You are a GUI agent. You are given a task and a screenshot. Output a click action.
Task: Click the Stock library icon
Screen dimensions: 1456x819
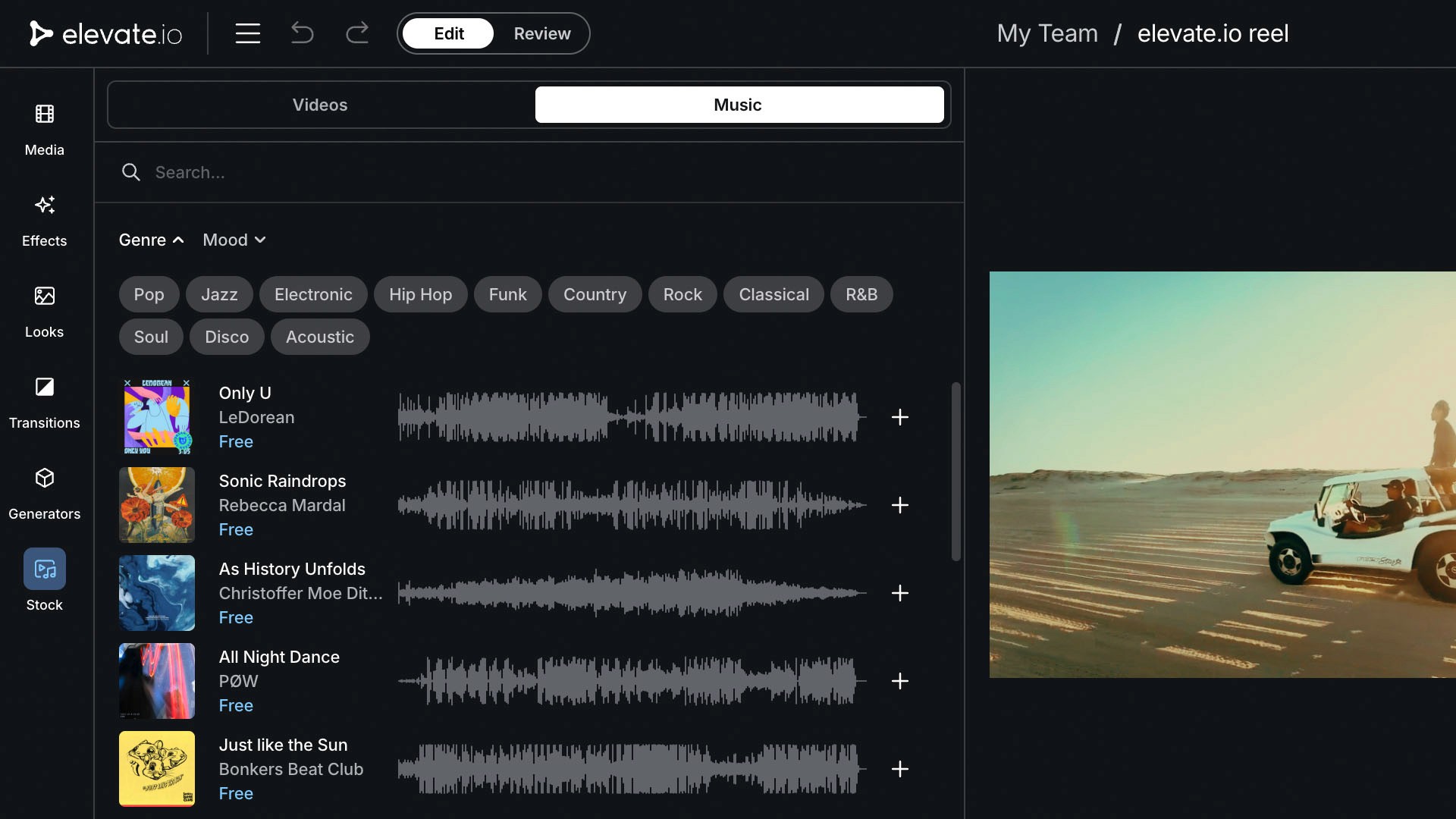click(x=44, y=570)
